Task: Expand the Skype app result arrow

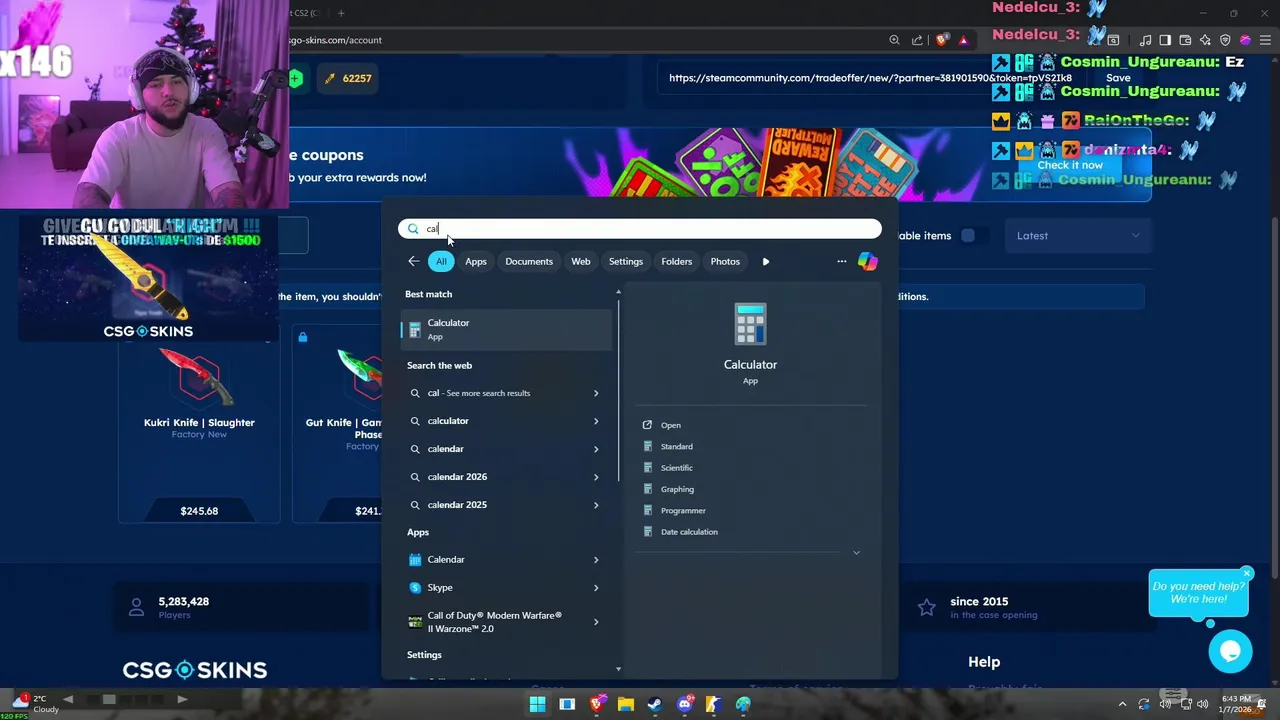Action: tap(596, 588)
